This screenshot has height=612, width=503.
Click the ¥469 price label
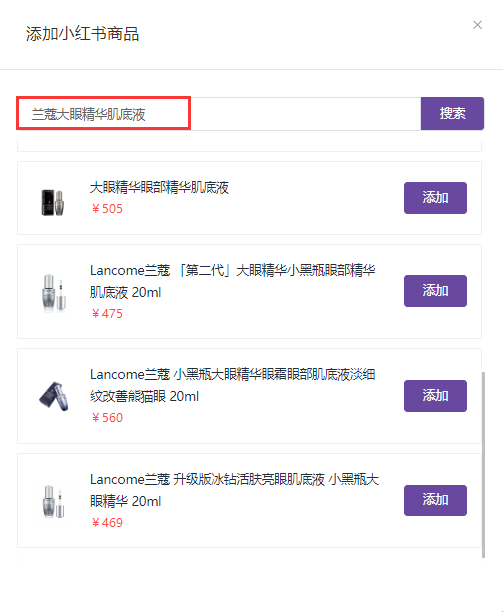pyautogui.click(x=107, y=523)
